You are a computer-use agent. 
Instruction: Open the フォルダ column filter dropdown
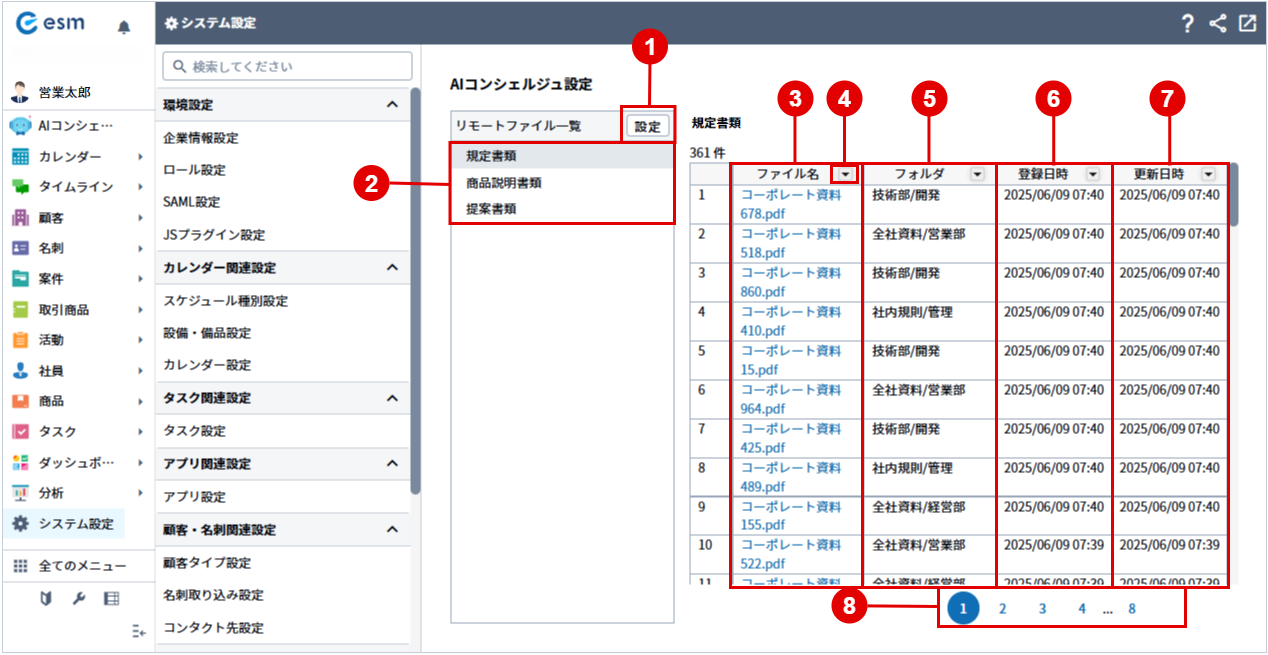[976, 174]
